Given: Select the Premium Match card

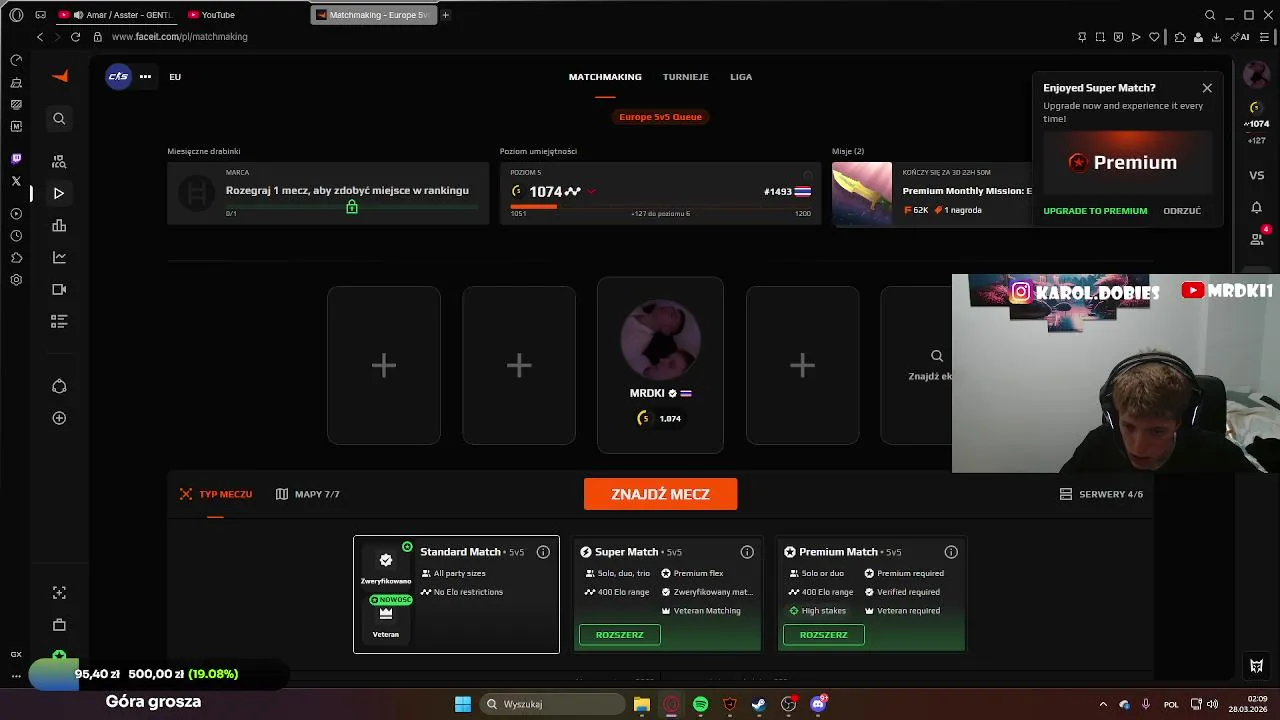Looking at the screenshot, I should [x=871, y=594].
